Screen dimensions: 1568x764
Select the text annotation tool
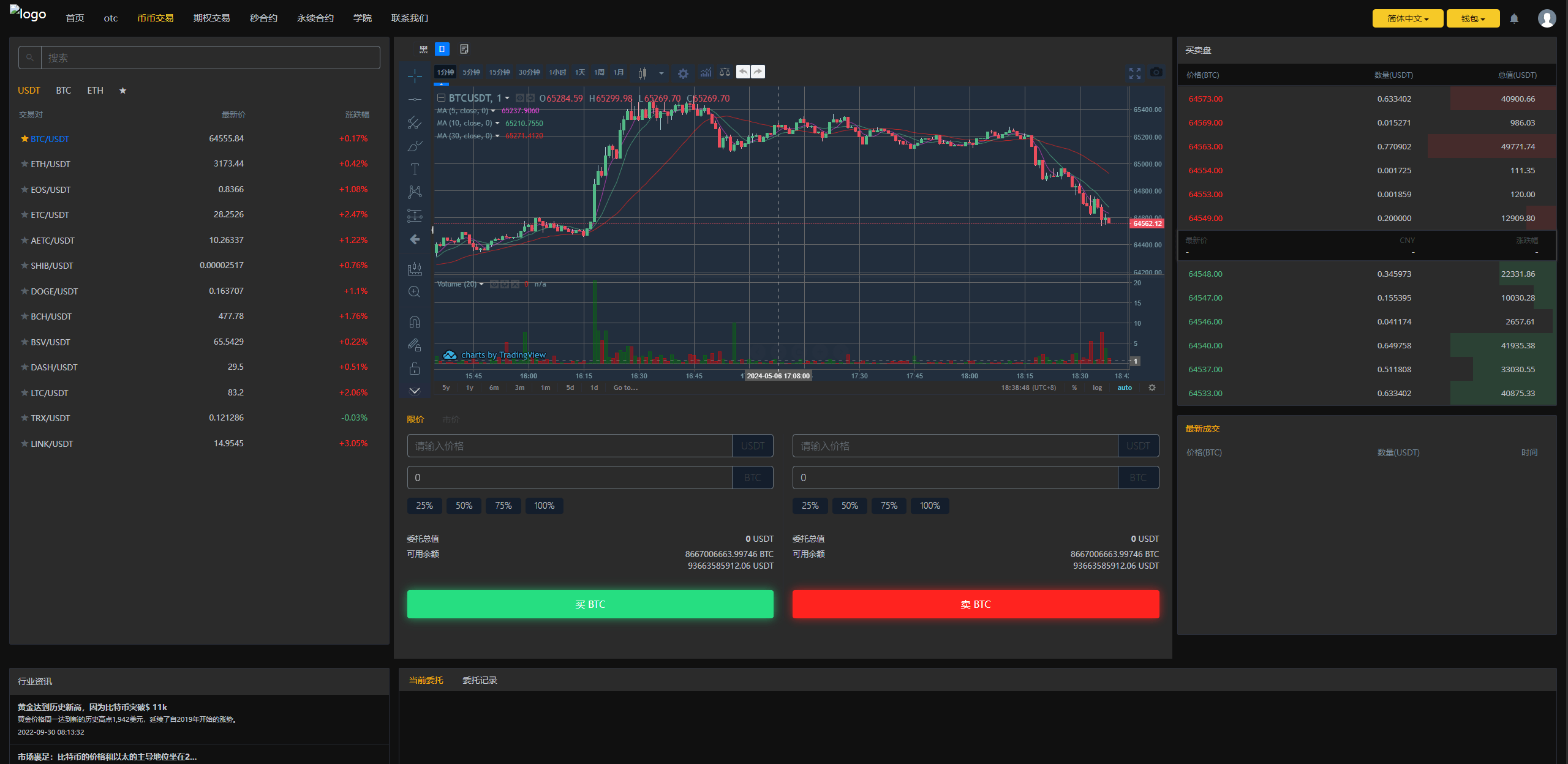[415, 169]
